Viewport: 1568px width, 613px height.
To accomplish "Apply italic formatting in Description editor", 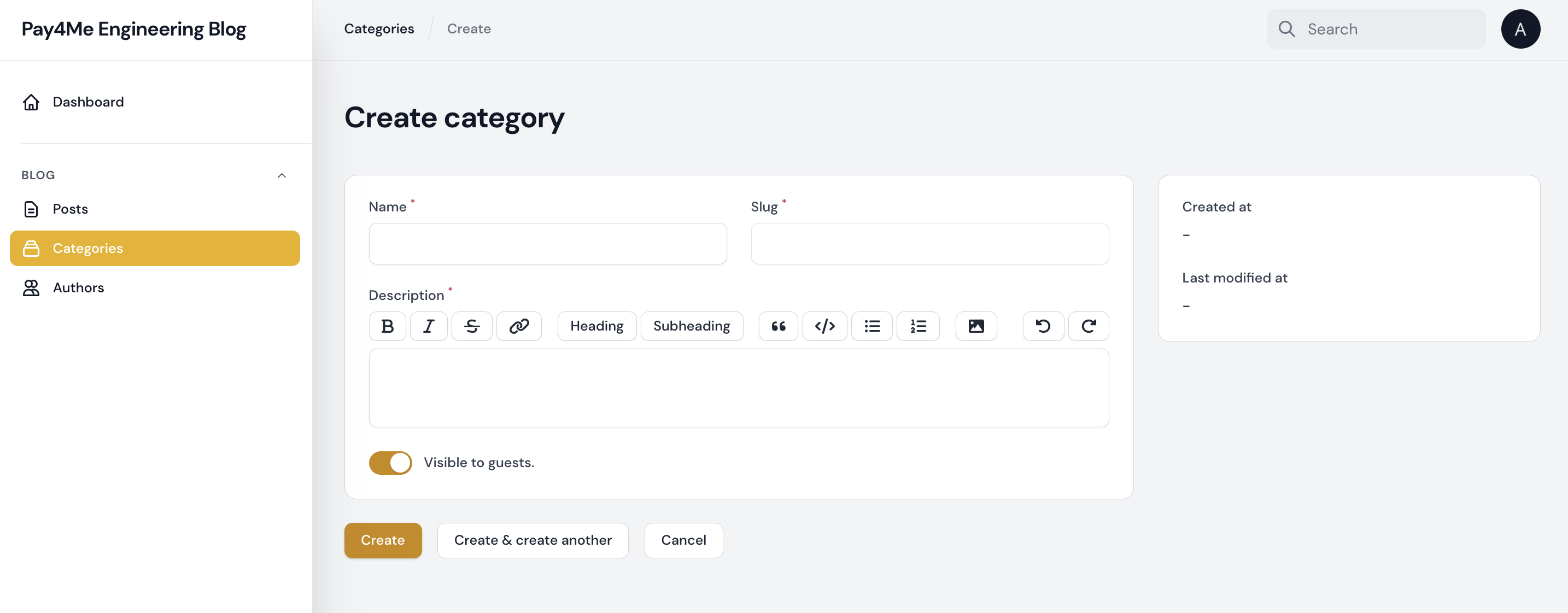I will point(429,326).
